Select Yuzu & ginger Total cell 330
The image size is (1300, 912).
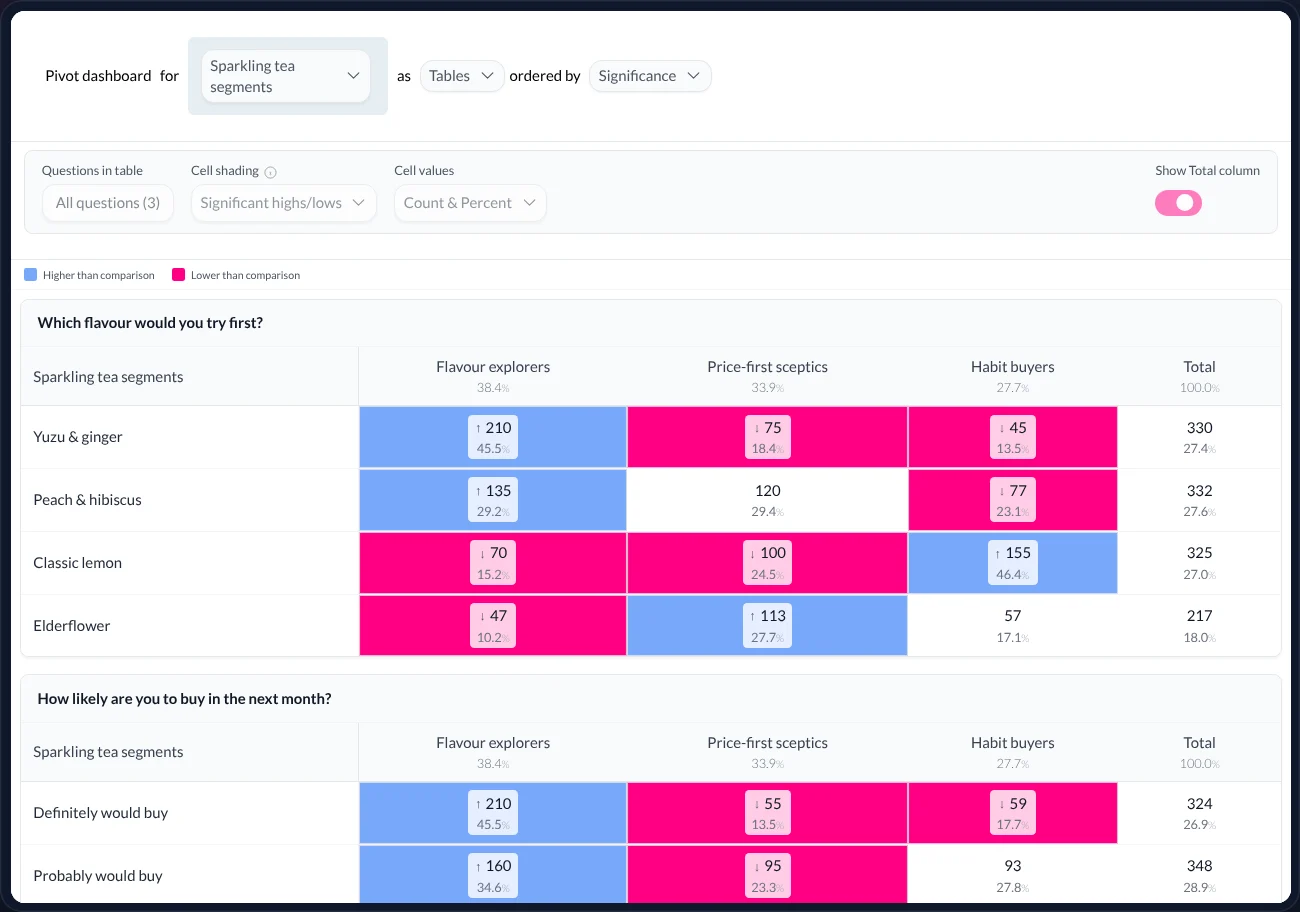[1199, 437]
